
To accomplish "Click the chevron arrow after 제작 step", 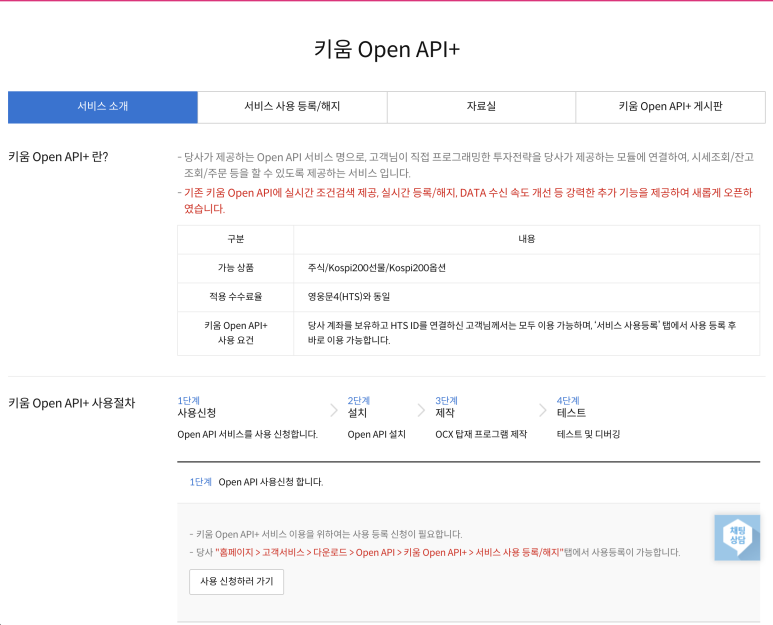I will tap(542, 410).
